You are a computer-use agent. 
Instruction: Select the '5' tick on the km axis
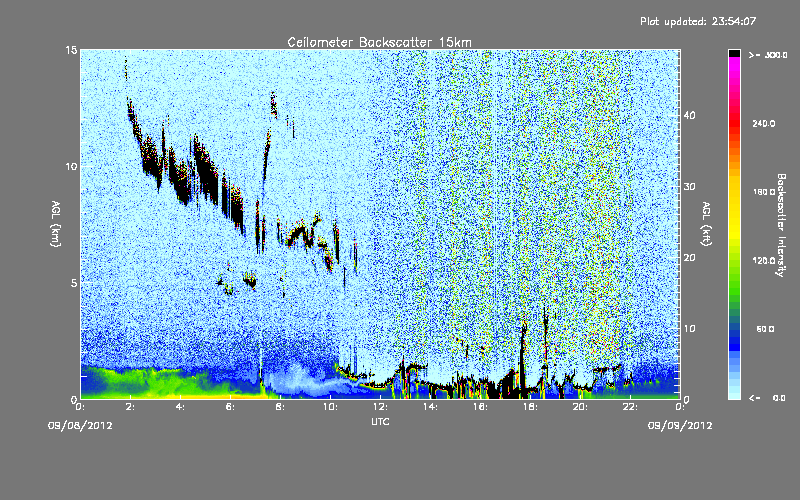[x=74, y=283]
